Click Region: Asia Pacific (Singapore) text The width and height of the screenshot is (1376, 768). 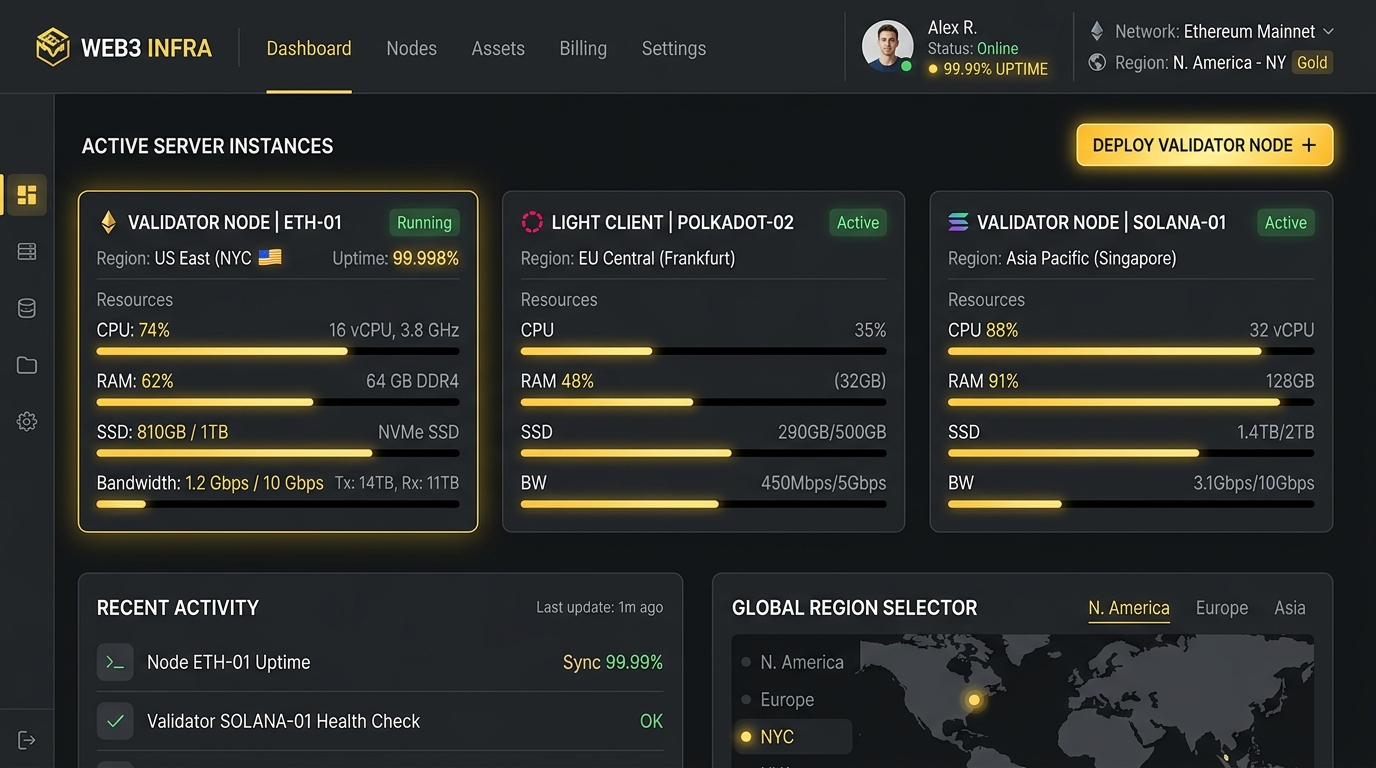pyautogui.click(x=1062, y=258)
